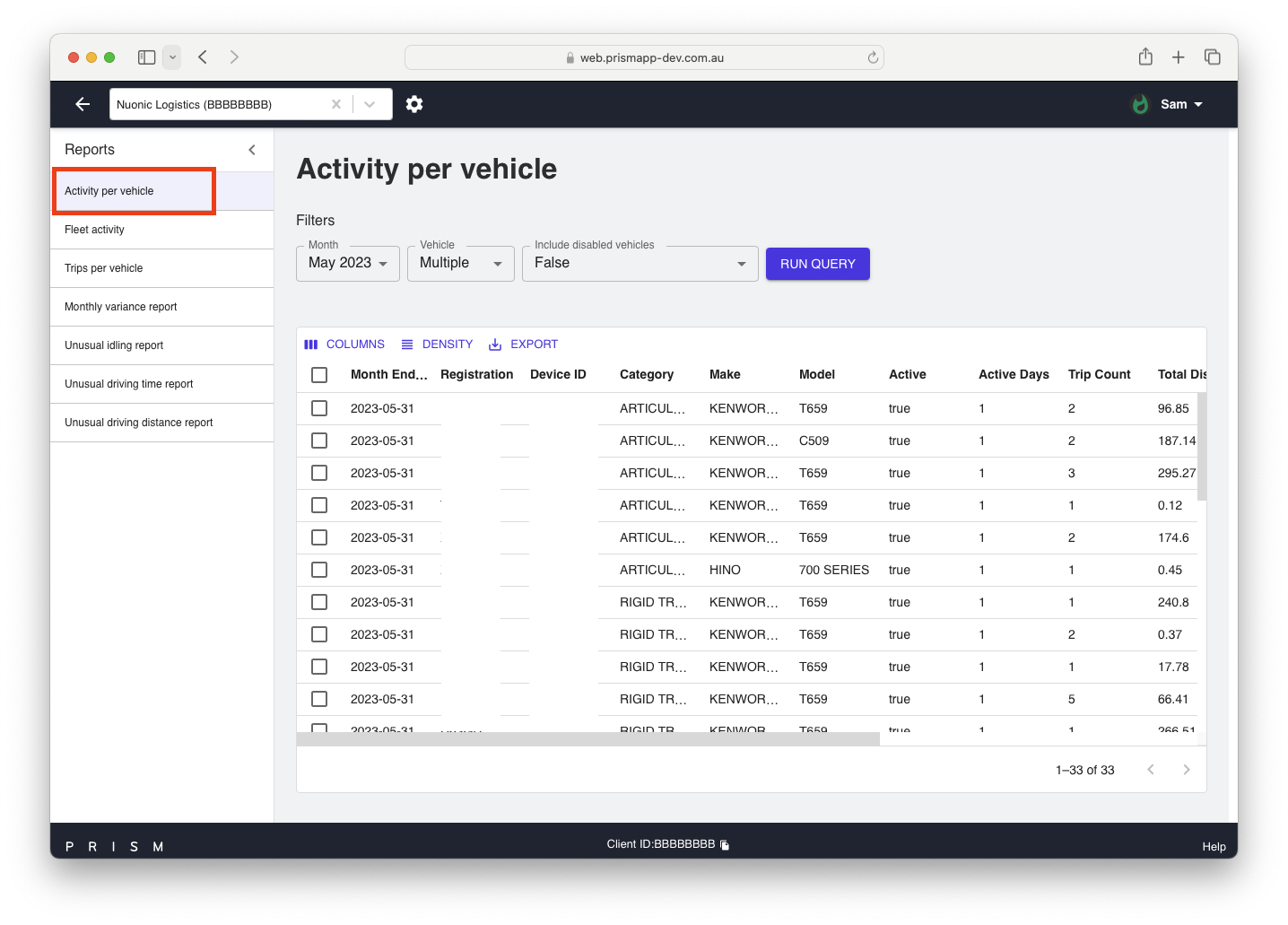The image size is (1288, 925).
Task: Open a new Safari tab
Action: 1179,57
